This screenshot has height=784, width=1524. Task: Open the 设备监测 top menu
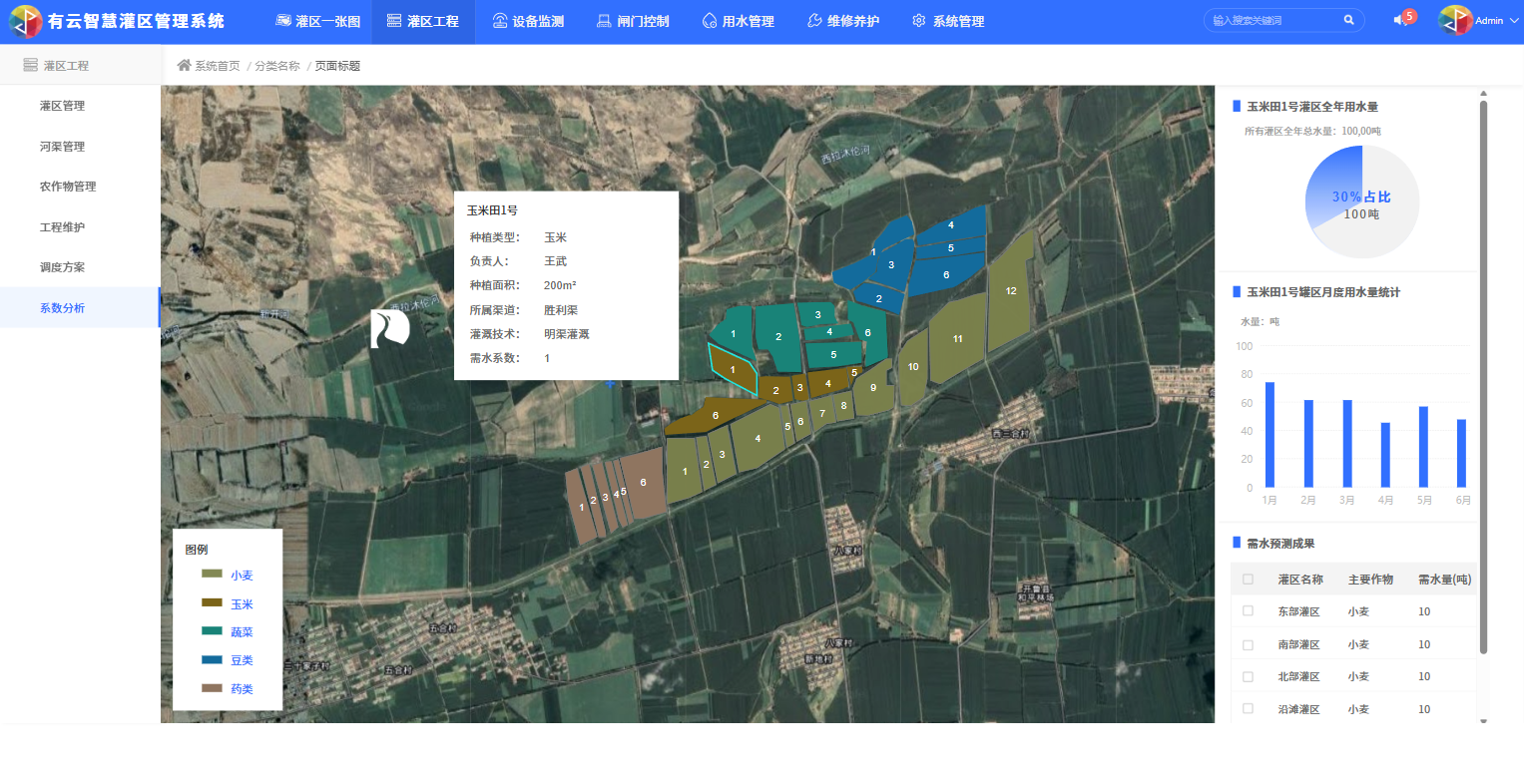[x=528, y=21]
